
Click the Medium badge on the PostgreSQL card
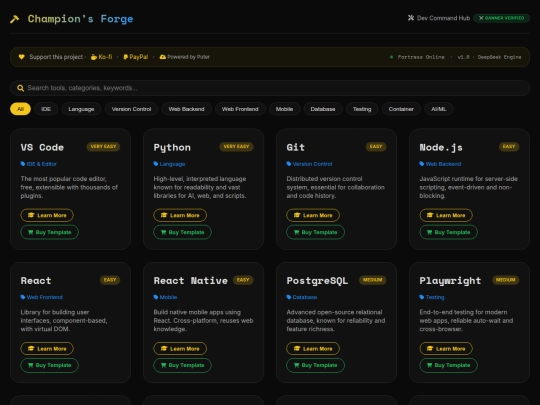(x=373, y=280)
